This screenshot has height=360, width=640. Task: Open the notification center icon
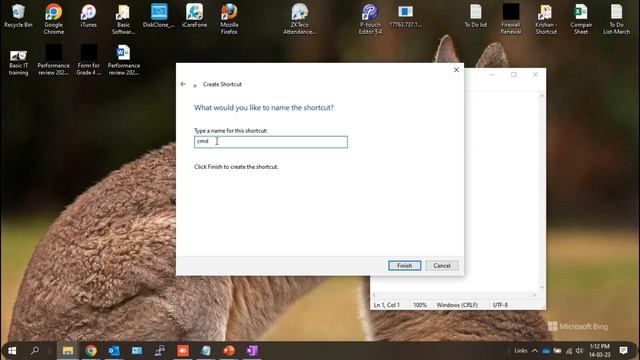click(623, 351)
